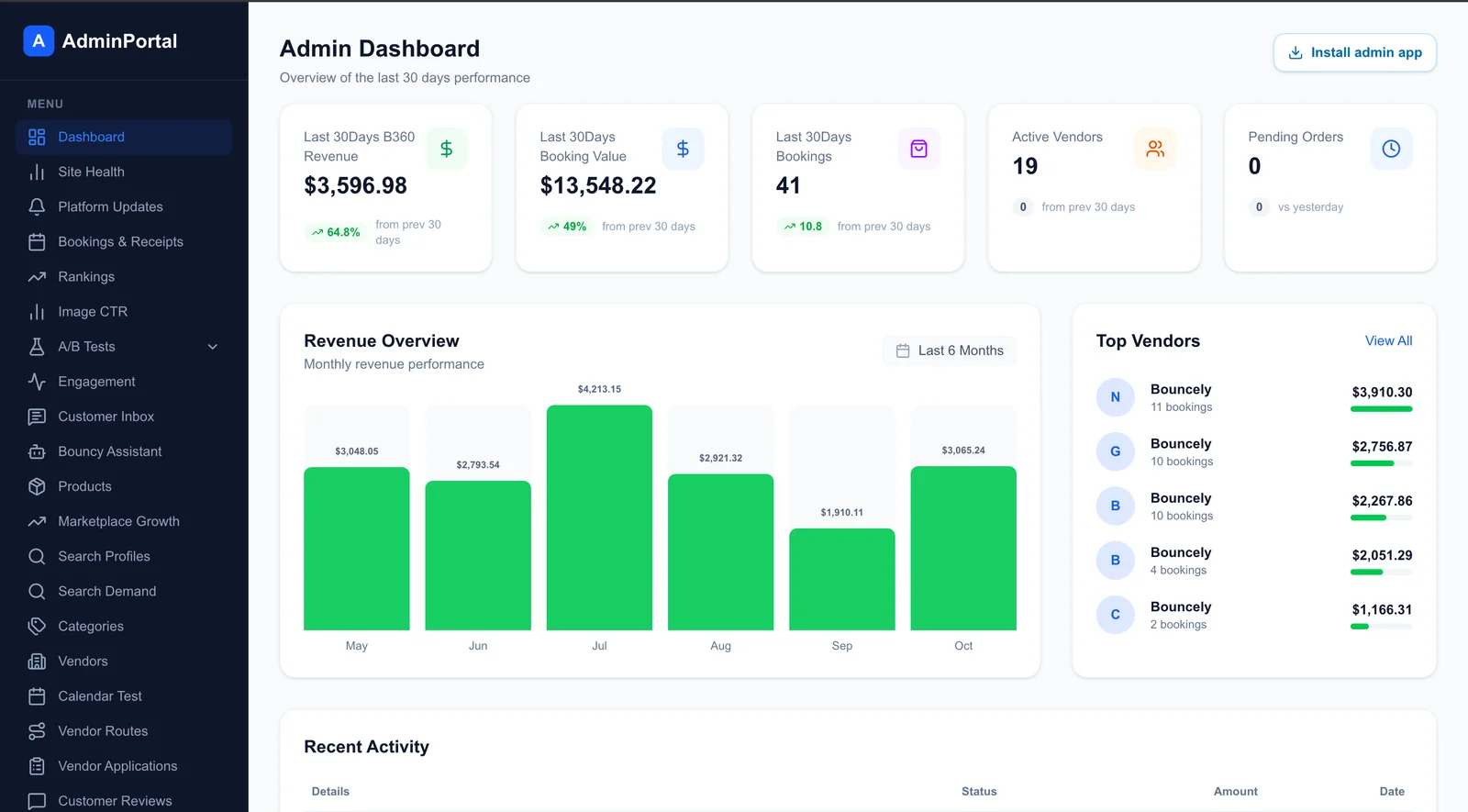Click the Last 30Days Bookings bag icon

918,149
